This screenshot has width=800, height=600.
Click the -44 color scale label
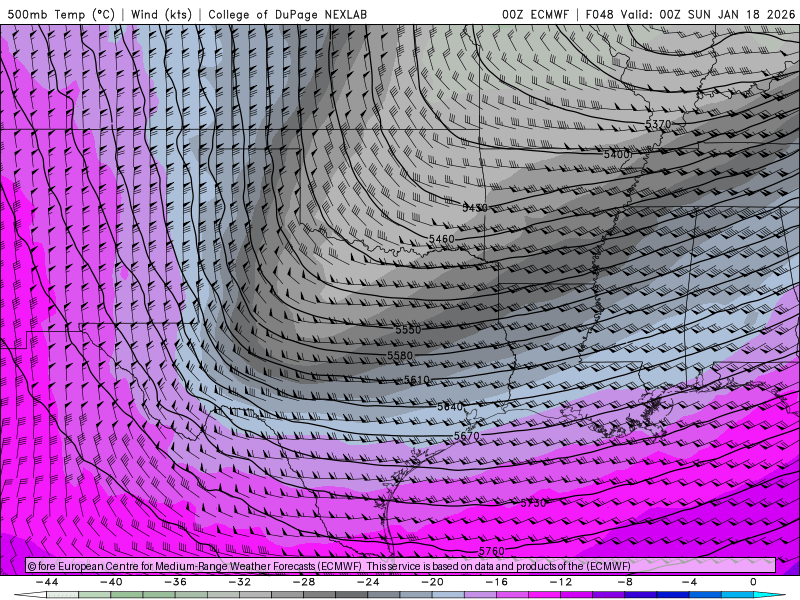[47, 582]
